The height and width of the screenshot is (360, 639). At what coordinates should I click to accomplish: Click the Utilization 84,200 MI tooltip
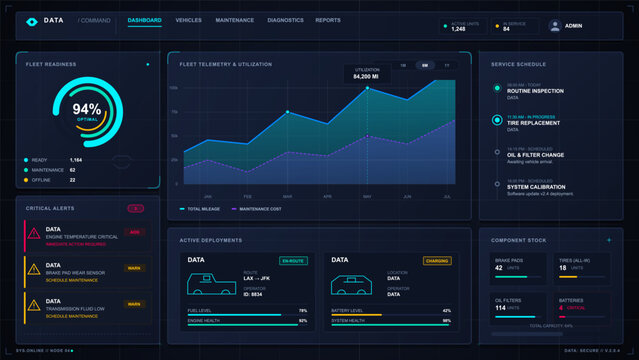pos(366,73)
